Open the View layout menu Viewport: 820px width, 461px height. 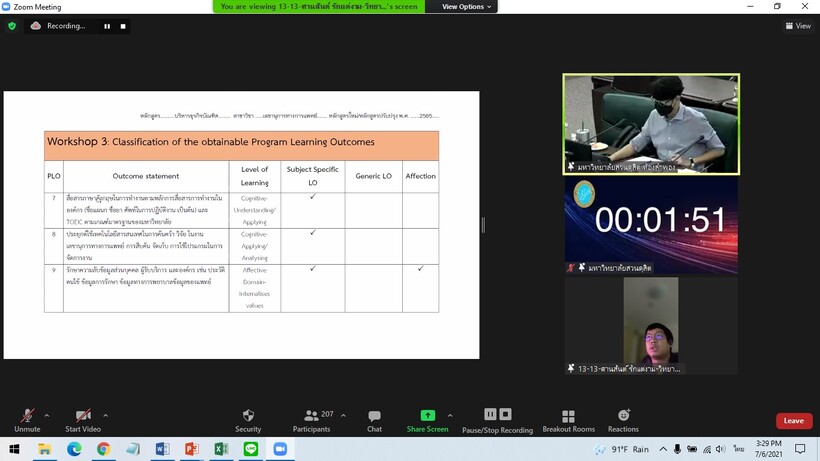pos(798,26)
